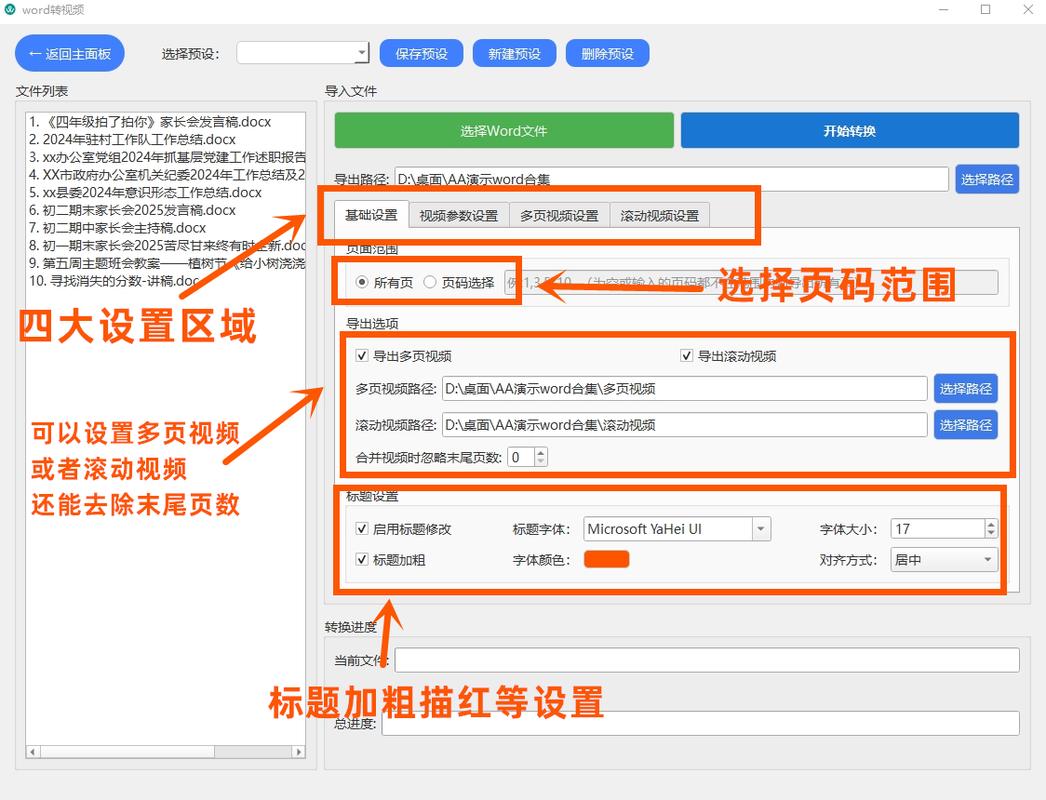This screenshot has width=1046, height=800.
Task: Open the 对齐方式 dropdown set to 居中
Action: 942,560
